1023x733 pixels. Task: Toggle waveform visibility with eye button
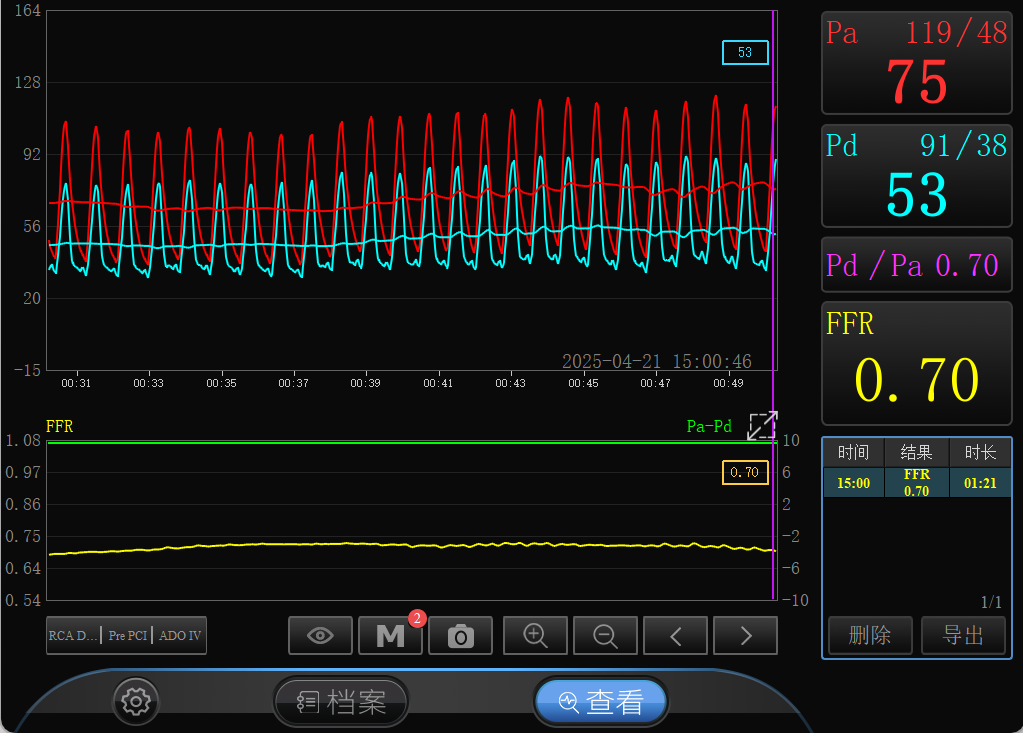[x=320, y=635]
